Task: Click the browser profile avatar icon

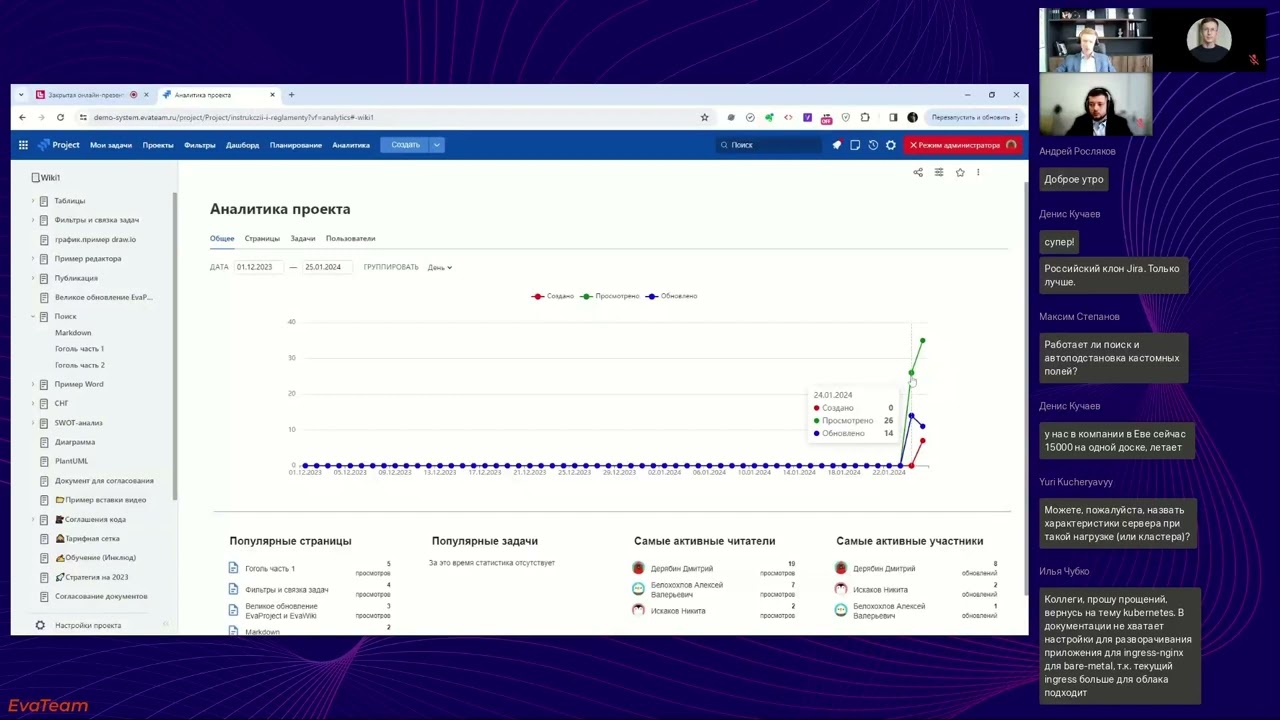Action: (912, 117)
